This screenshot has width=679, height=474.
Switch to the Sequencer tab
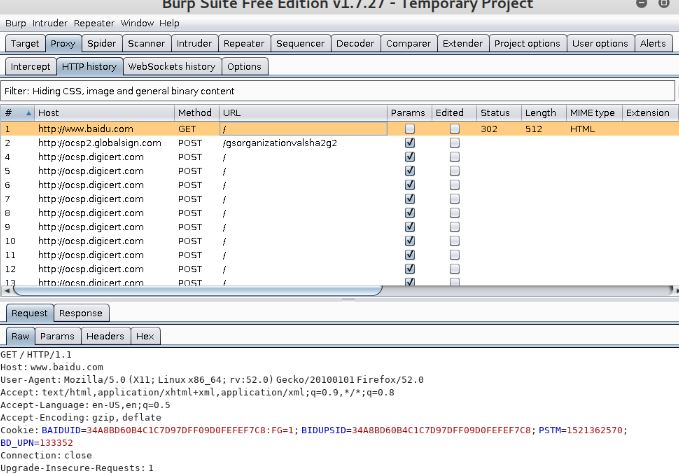click(x=300, y=44)
